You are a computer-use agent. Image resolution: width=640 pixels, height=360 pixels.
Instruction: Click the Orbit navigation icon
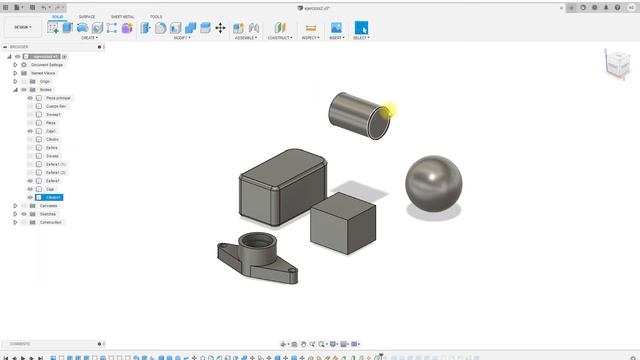pos(283,344)
